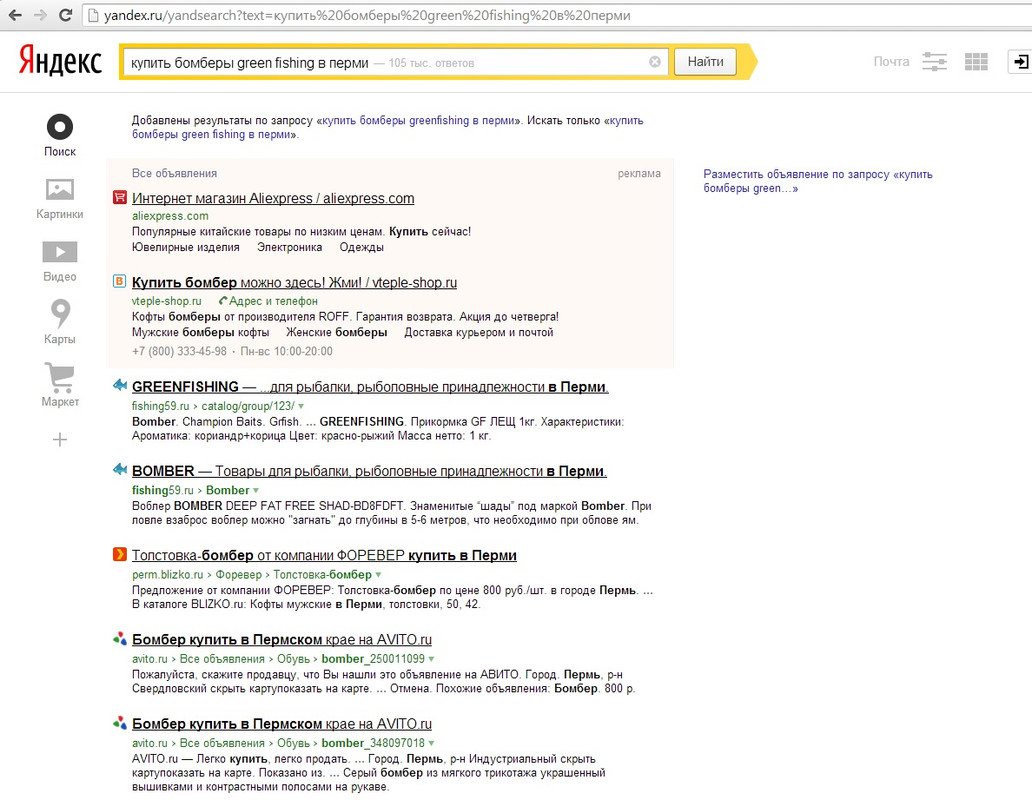
Task: Expand dropdown after catalog/group/123/ URL
Action: click(301, 407)
